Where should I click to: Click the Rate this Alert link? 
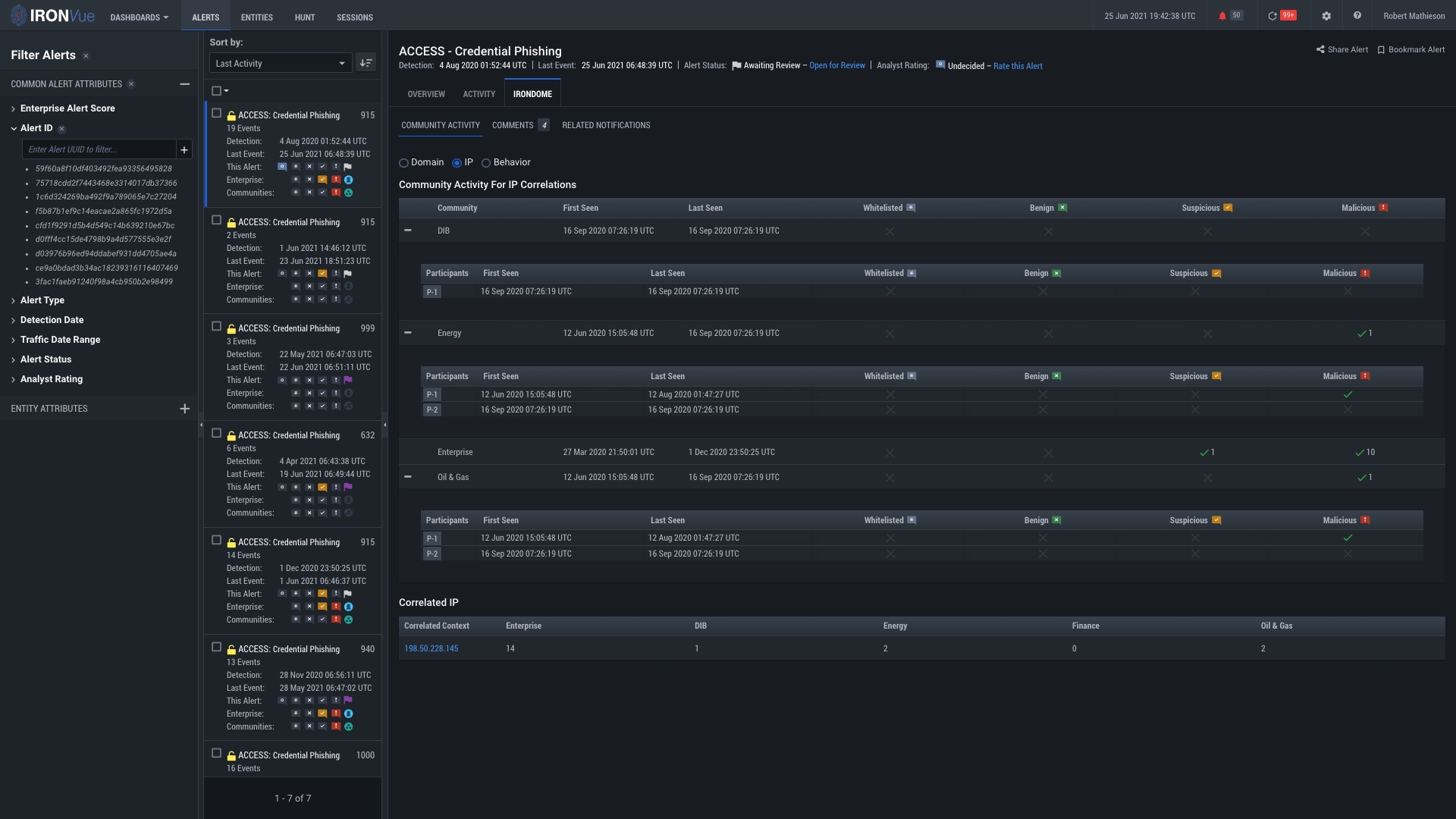pyautogui.click(x=1018, y=67)
